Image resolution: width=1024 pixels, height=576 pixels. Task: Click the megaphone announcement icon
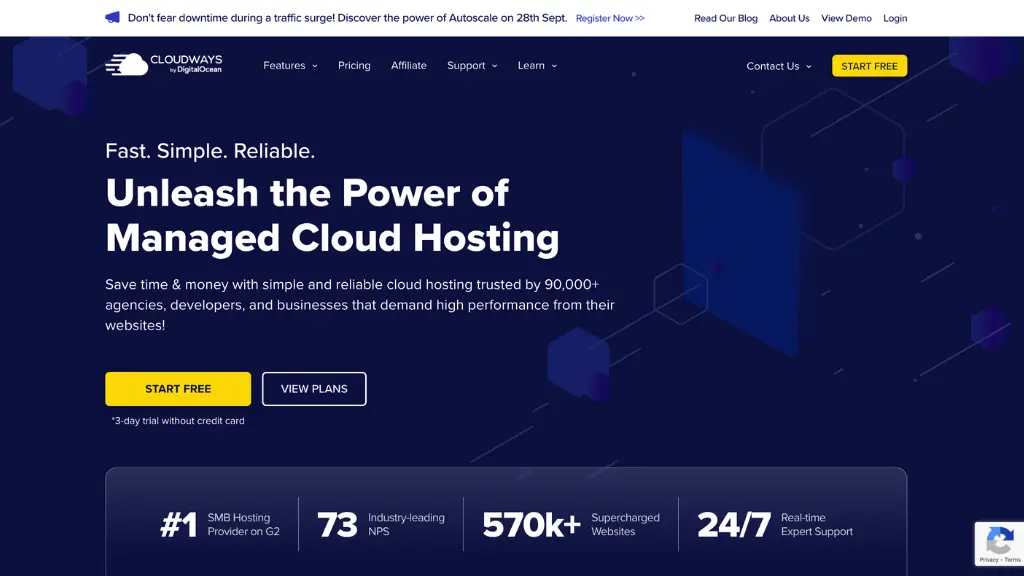(x=112, y=18)
